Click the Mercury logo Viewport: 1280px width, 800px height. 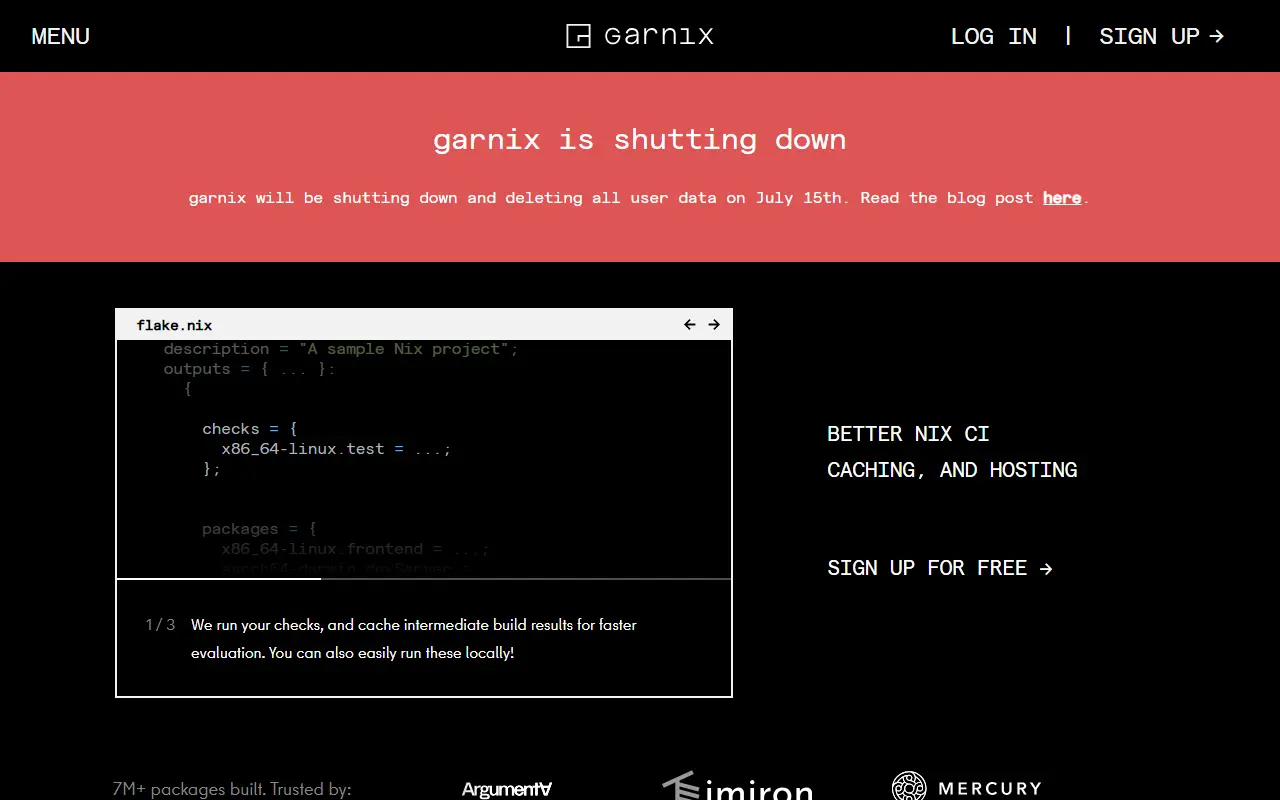point(967,787)
